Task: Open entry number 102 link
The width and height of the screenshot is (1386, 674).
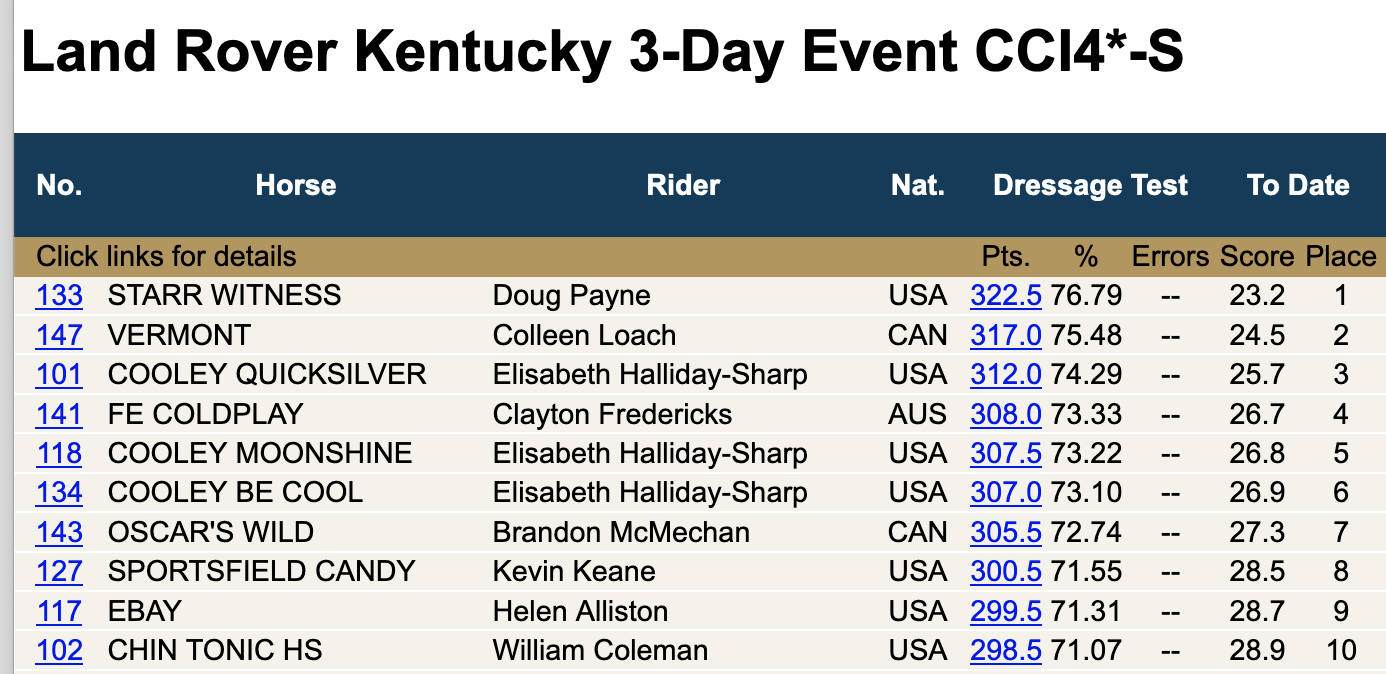Action: tap(59, 651)
